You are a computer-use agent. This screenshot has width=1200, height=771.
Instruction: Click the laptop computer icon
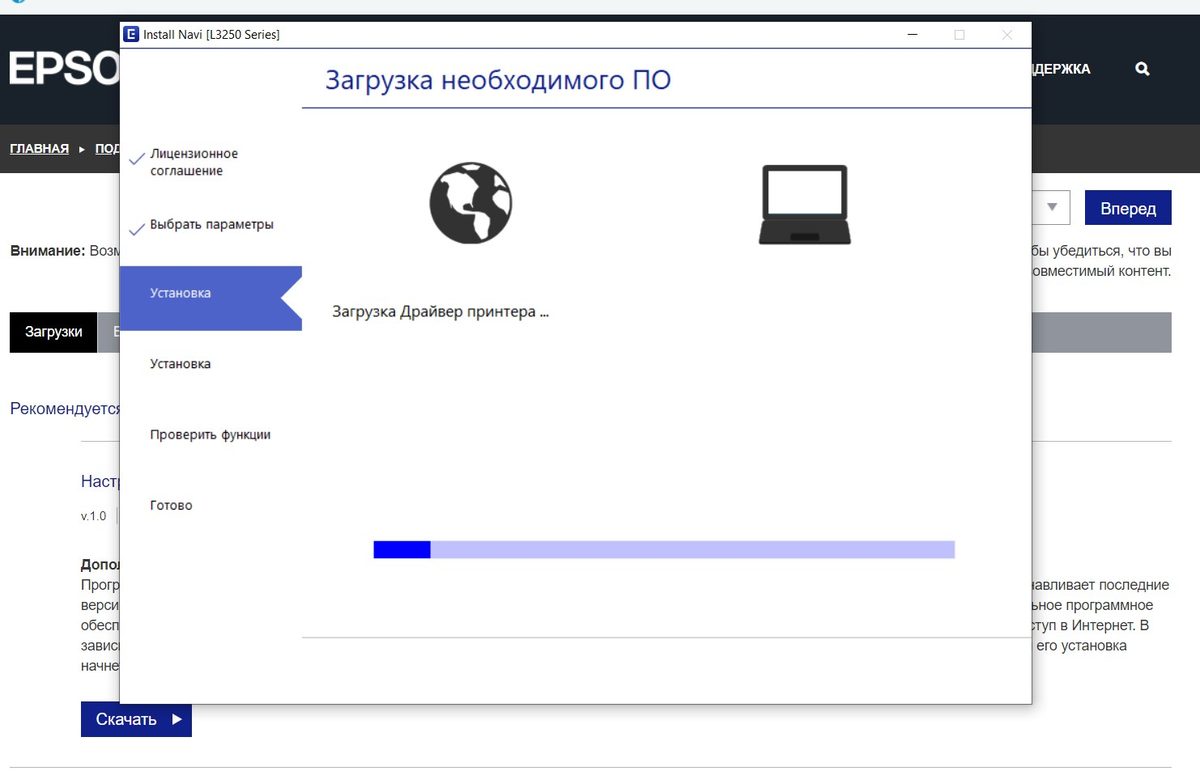[x=804, y=205]
